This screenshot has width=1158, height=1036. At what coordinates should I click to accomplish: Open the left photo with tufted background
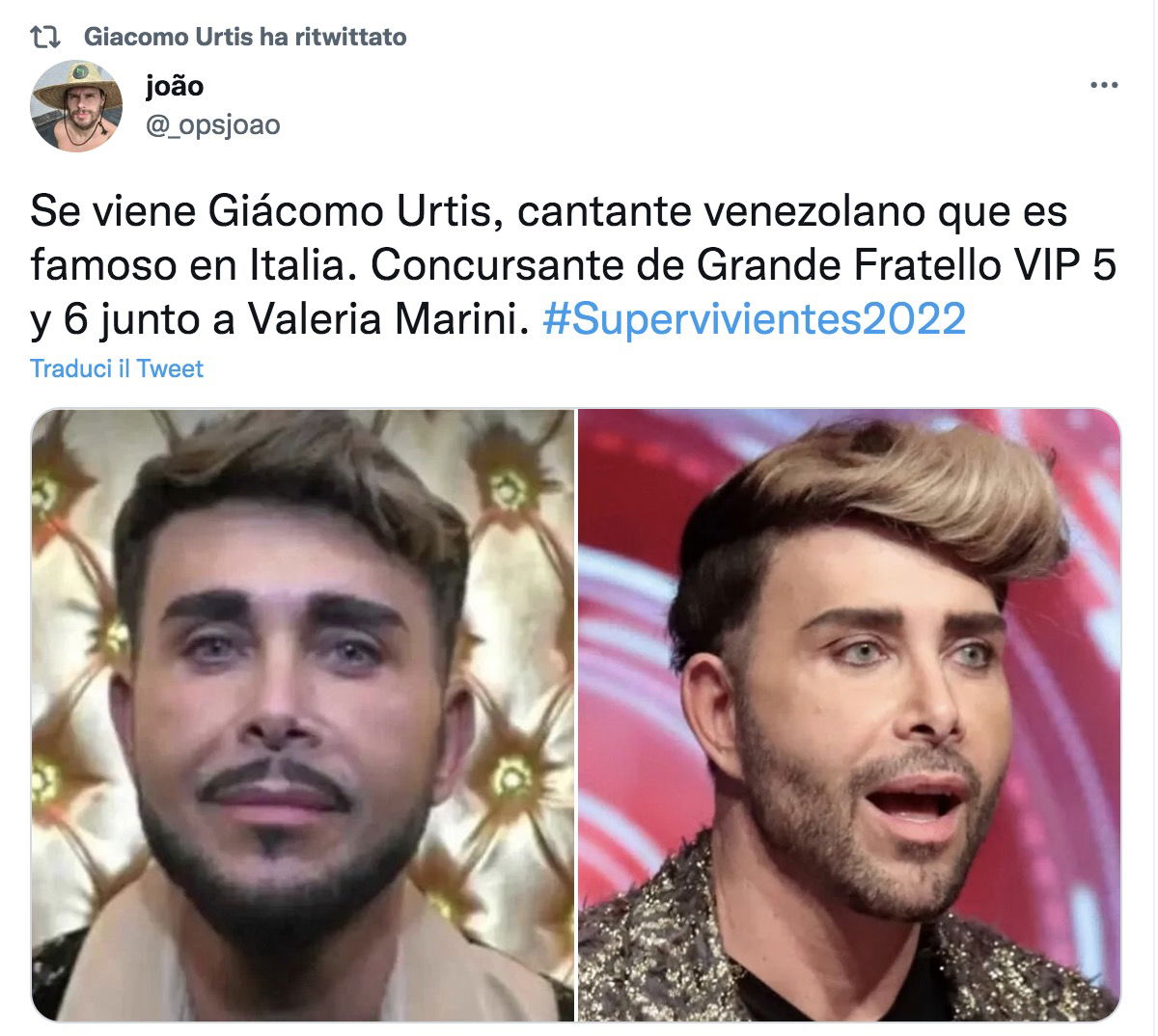click(x=303, y=715)
